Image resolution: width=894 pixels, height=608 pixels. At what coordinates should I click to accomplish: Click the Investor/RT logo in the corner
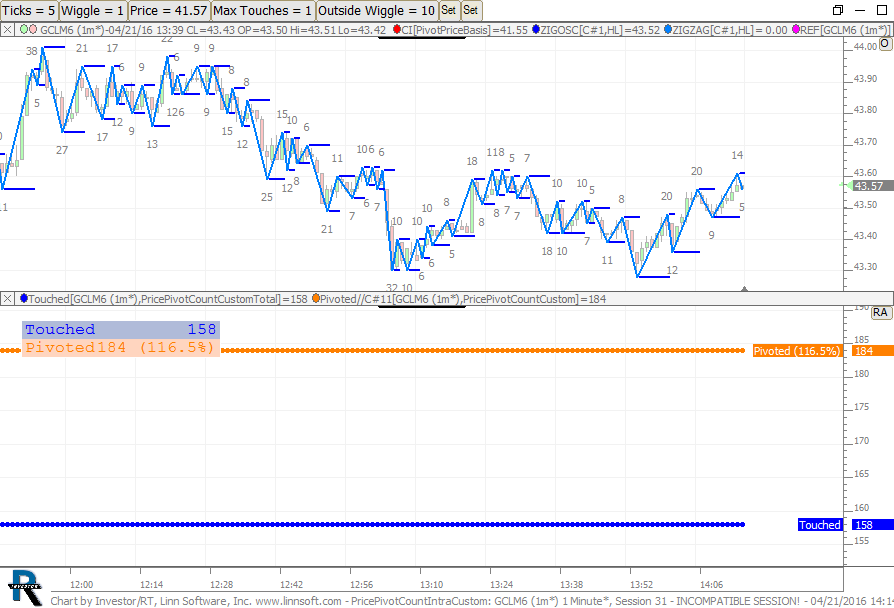tap(25, 587)
